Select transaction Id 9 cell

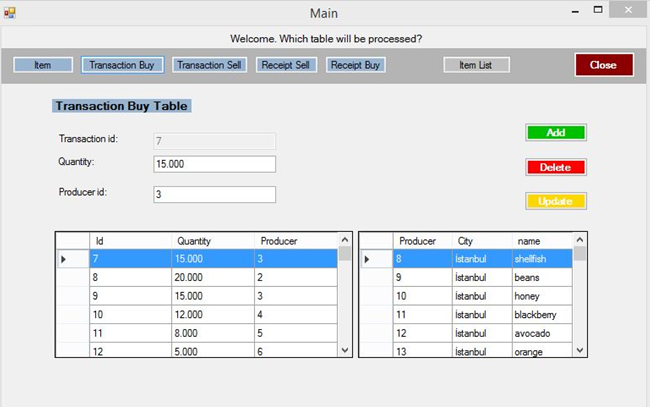131,296
